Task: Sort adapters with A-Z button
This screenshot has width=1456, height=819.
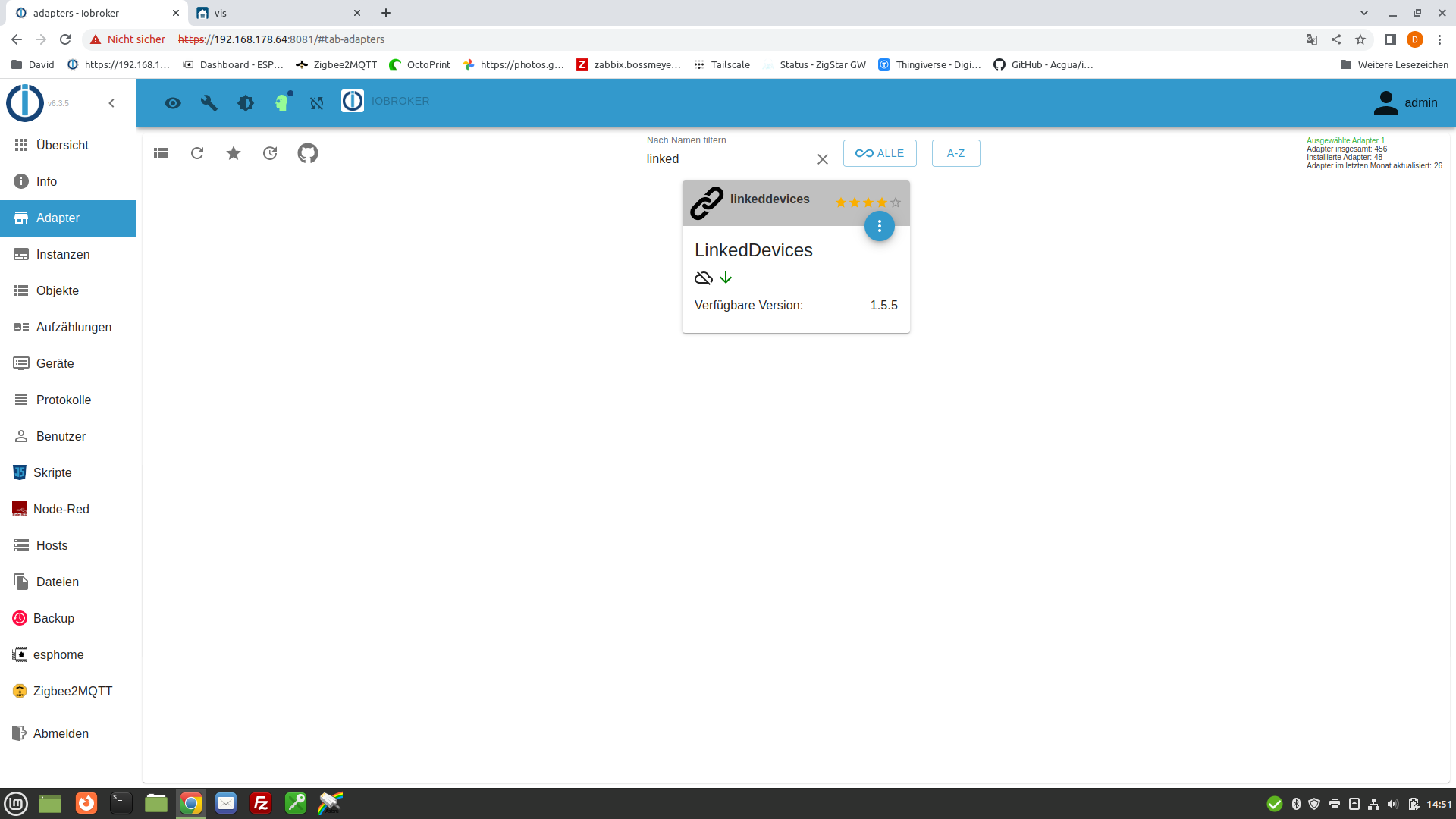Action: point(955,153)
